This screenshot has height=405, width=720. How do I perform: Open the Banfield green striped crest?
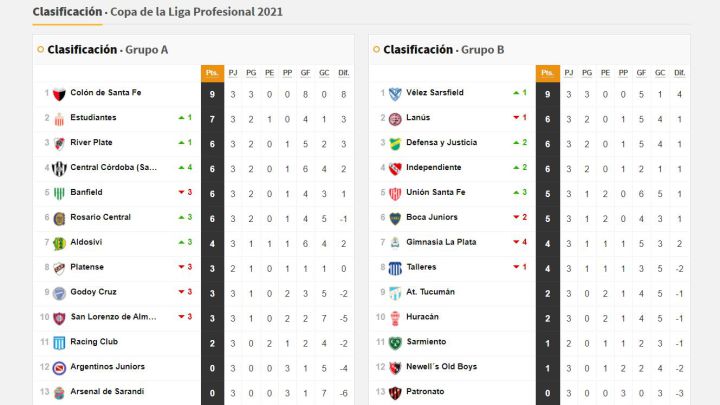59,193
